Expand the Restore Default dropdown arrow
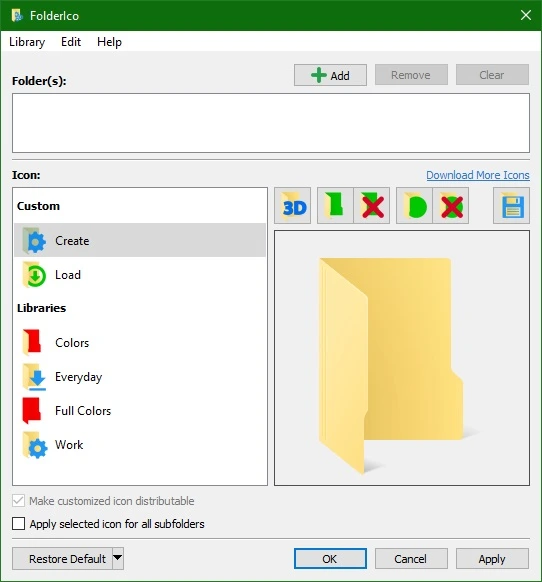 pyautogui.click(x=118, y=558)
